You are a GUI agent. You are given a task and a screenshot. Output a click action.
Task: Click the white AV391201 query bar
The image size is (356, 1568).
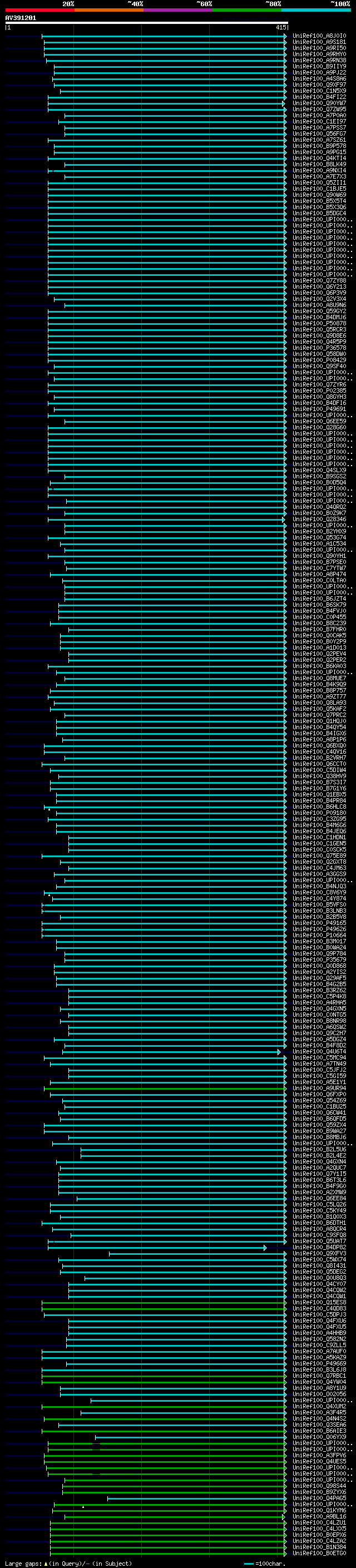147,22
